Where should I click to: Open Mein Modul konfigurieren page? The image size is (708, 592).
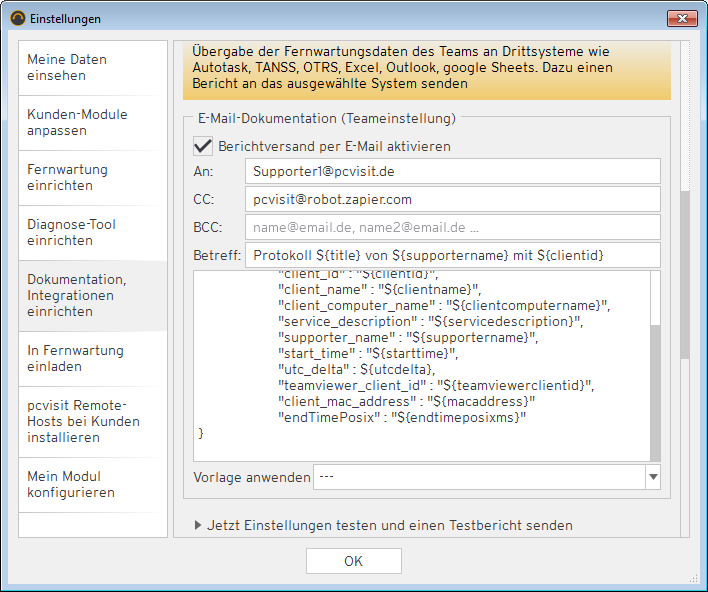pos(93,484)
